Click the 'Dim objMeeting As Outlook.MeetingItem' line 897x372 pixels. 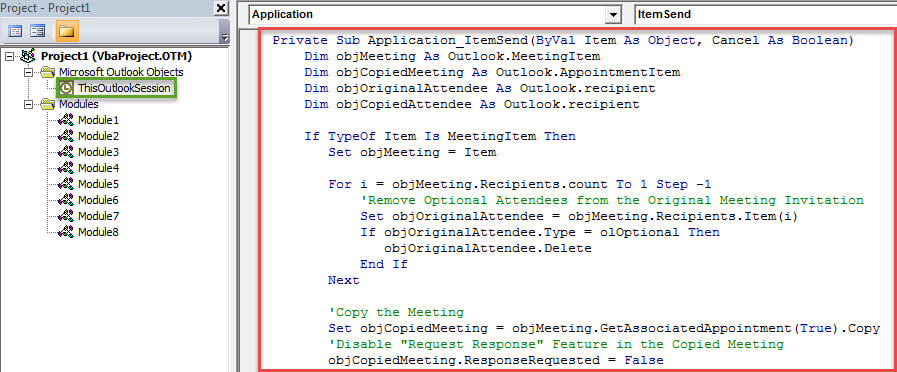[x=452, y=57]
